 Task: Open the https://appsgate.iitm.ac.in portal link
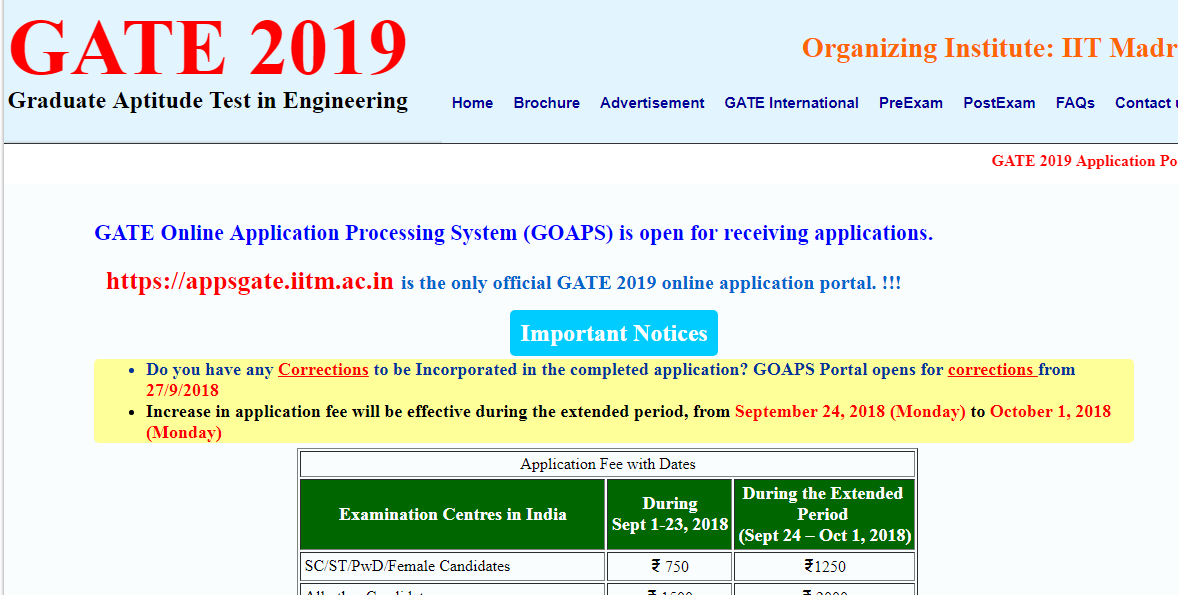249,281
